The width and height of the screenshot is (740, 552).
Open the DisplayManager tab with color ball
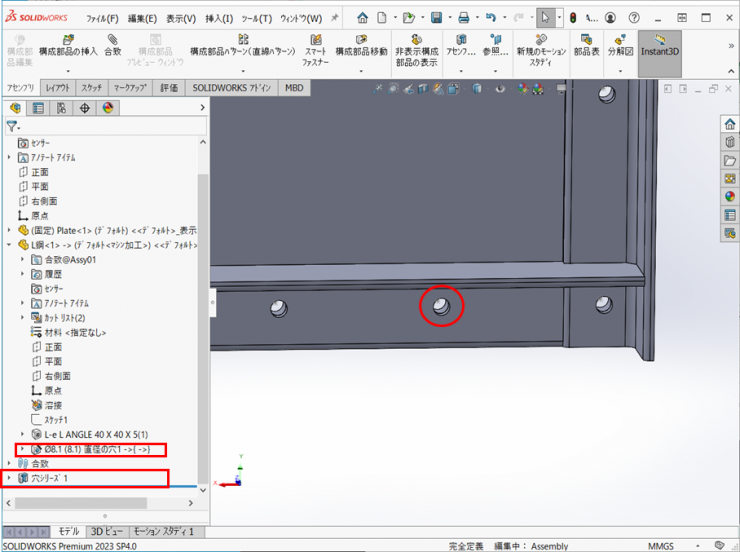tap(109, 108)
